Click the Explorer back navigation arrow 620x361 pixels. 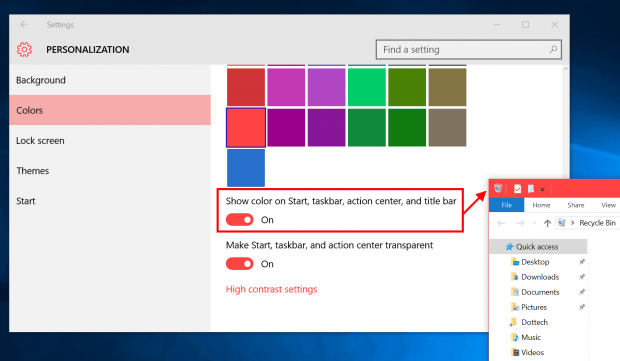pos(501,223)
